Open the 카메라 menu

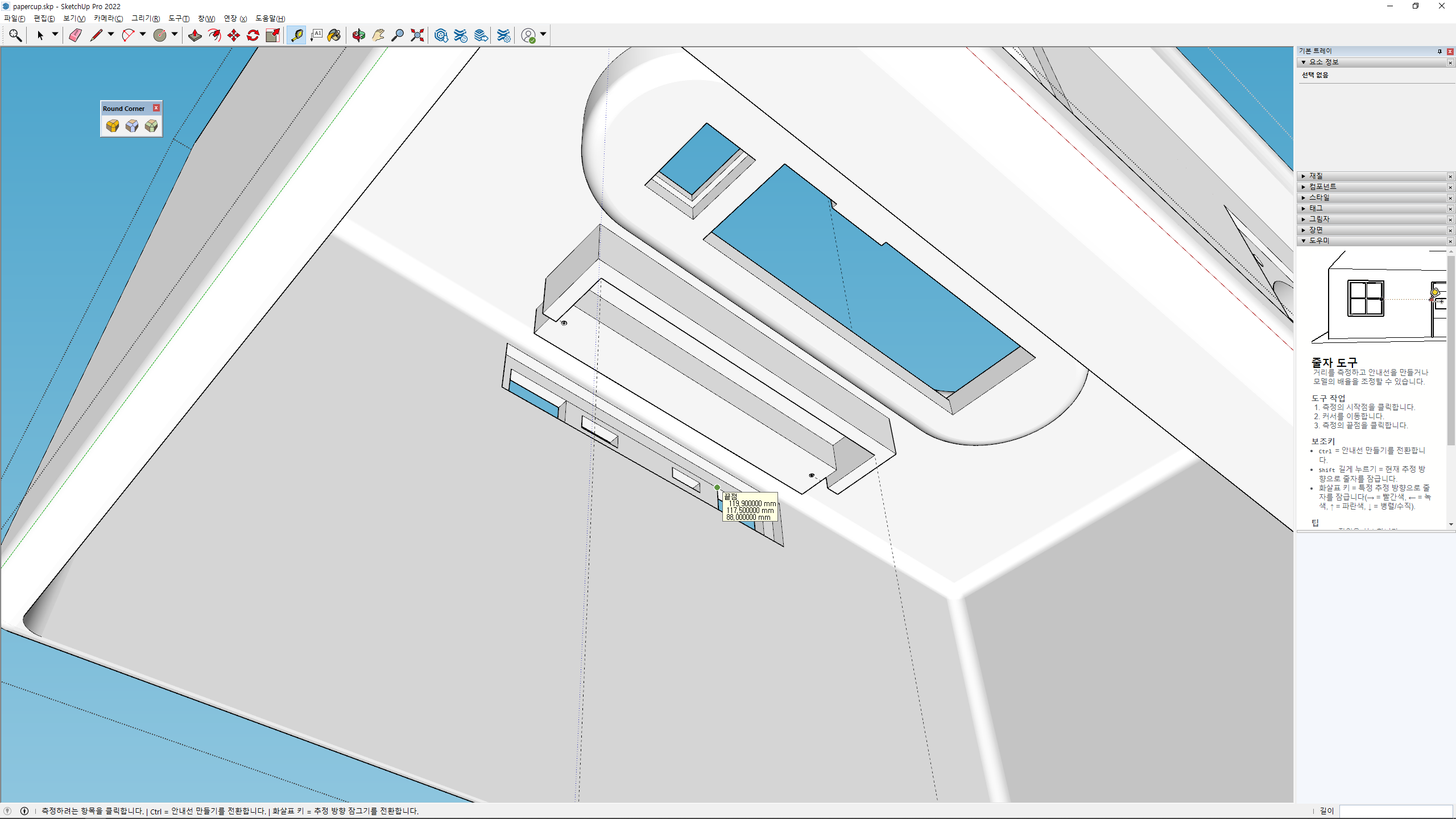tap(108, 19)
